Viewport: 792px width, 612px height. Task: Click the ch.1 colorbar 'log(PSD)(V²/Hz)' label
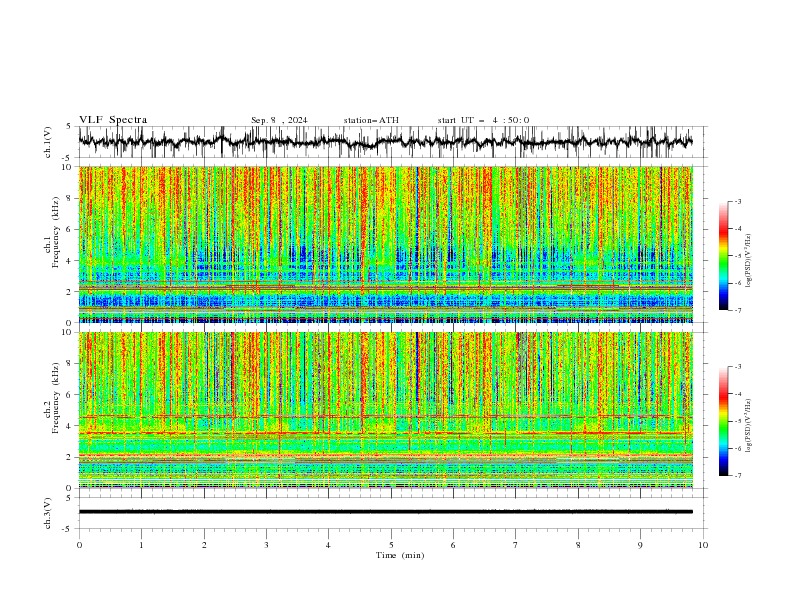pyautogui.click(x=748, y=261)
